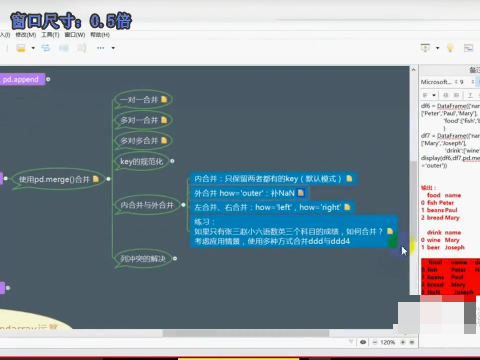The height and width of the screenshot is (360, 480).
Task: Collapse the key的规范化 branch toggle
Action: pos(172,161)
